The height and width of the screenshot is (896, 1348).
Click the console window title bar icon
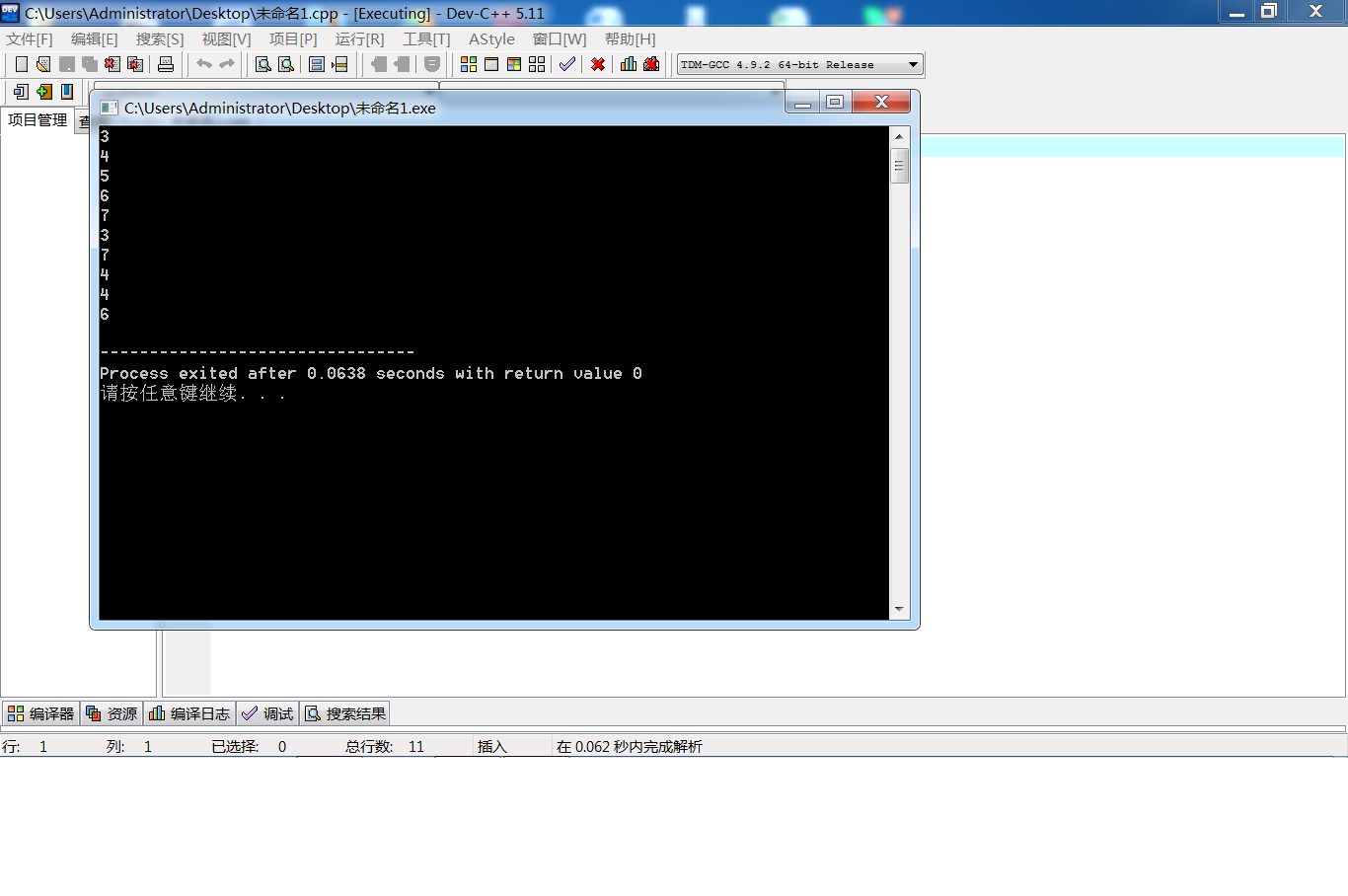(110, 108)
